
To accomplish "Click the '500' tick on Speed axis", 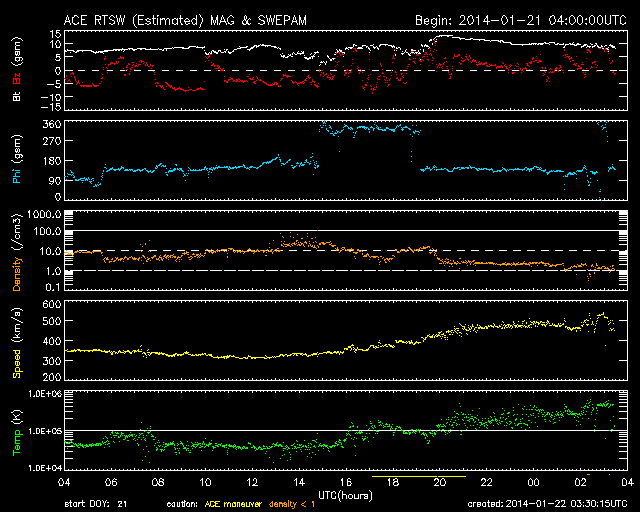I will pyautogui.click(x=52, y=321).
